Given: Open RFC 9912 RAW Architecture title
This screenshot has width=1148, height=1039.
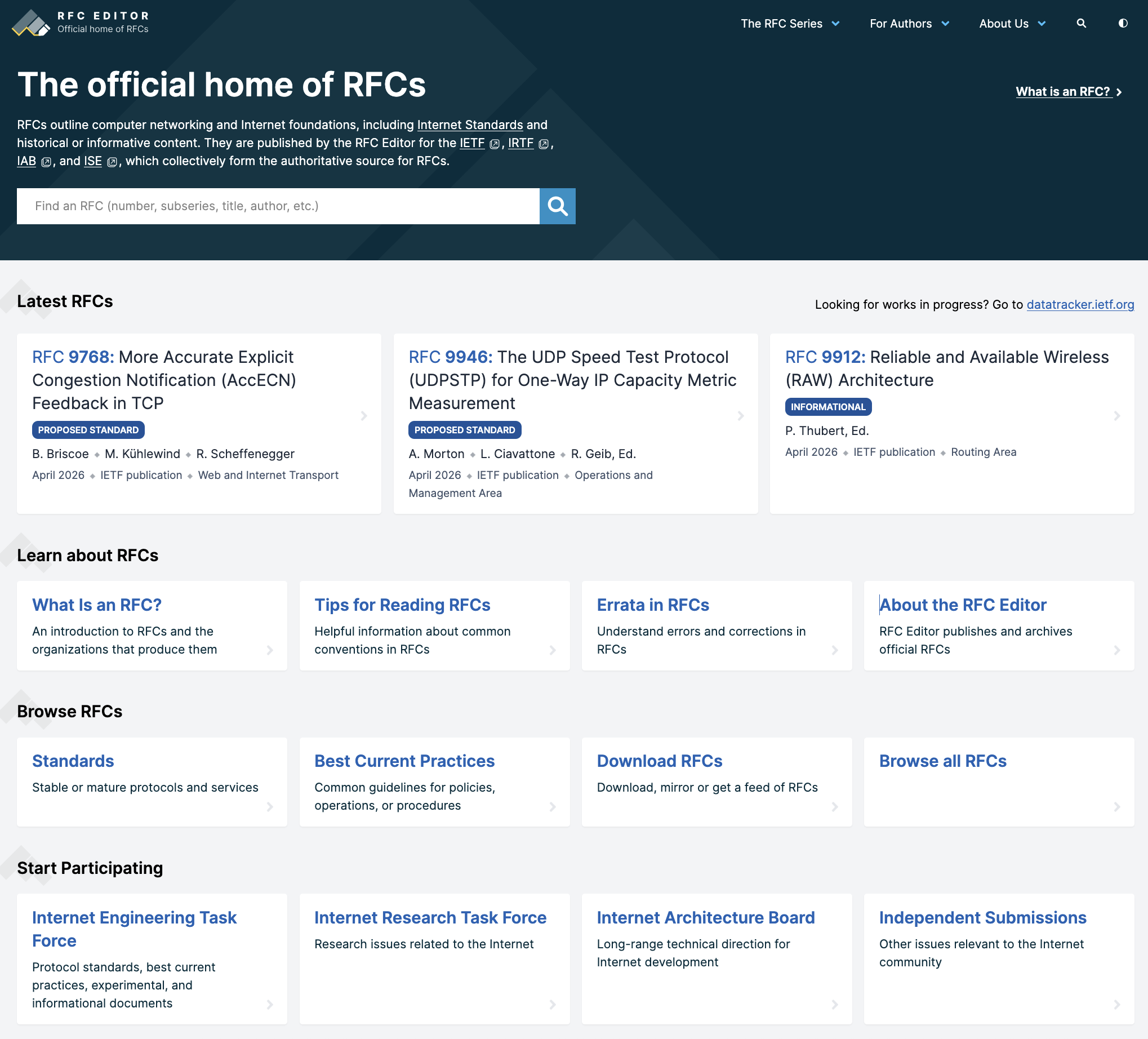Looking at the screenshot, I should pos(947,368).
